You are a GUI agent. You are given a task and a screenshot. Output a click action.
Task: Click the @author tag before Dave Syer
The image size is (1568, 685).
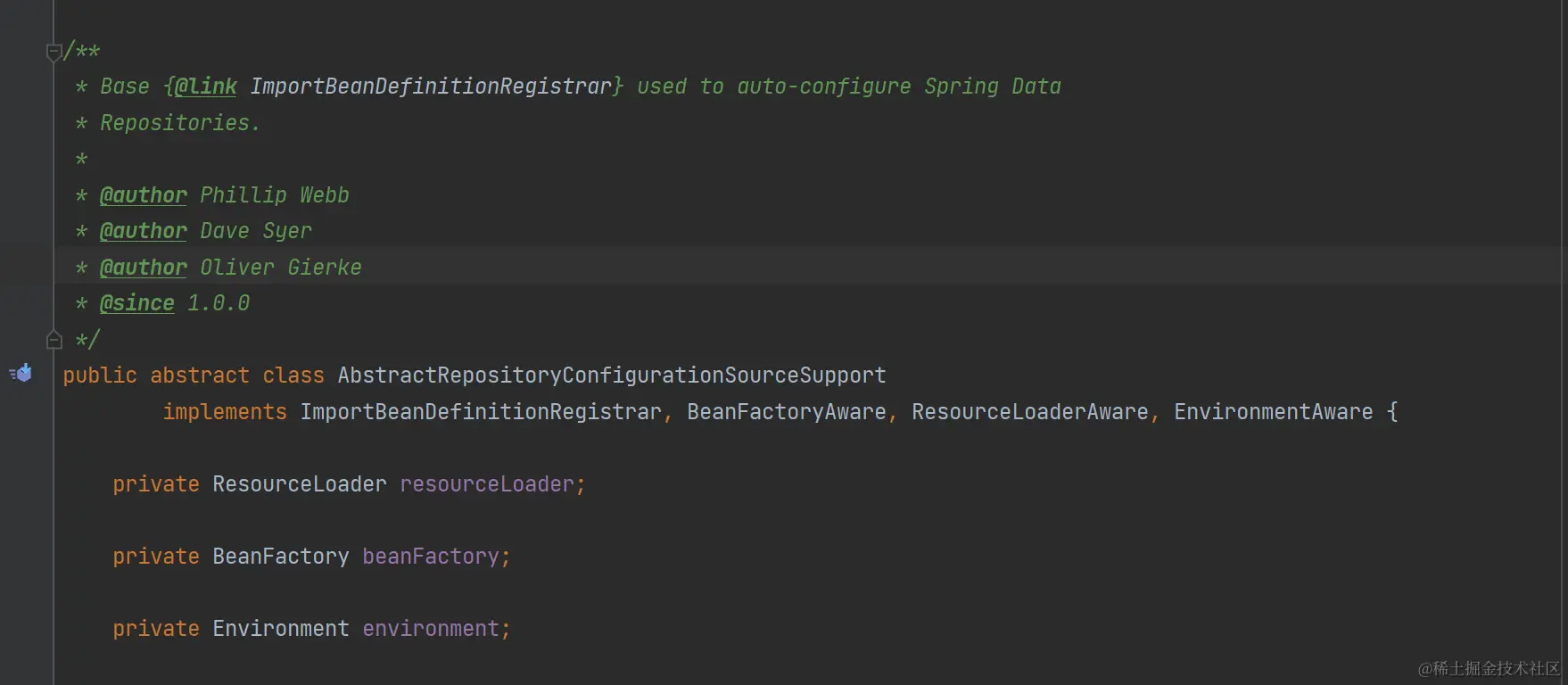[x=144, y=231]
